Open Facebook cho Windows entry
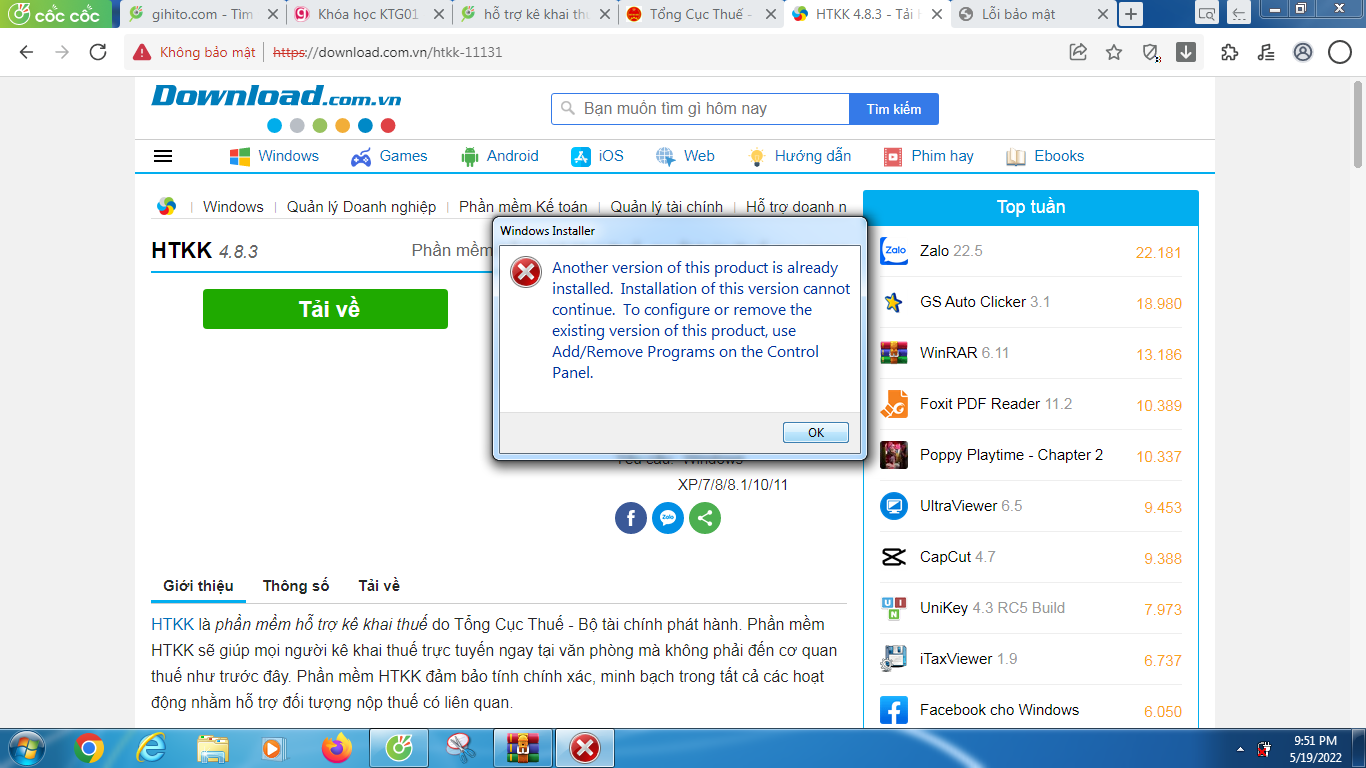Image resolution: width=1366 pixels, height=768 pixels. [1000, 710]
